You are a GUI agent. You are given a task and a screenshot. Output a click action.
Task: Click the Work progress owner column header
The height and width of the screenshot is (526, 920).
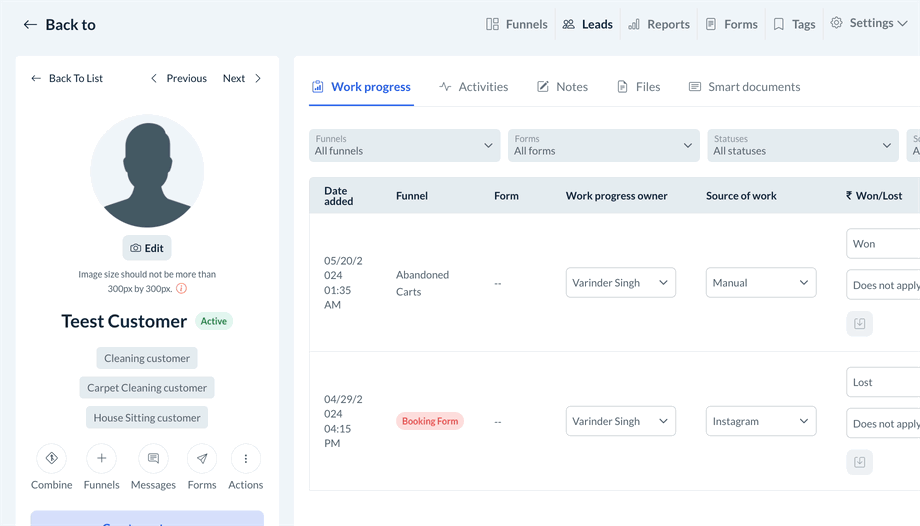(616, 195)
